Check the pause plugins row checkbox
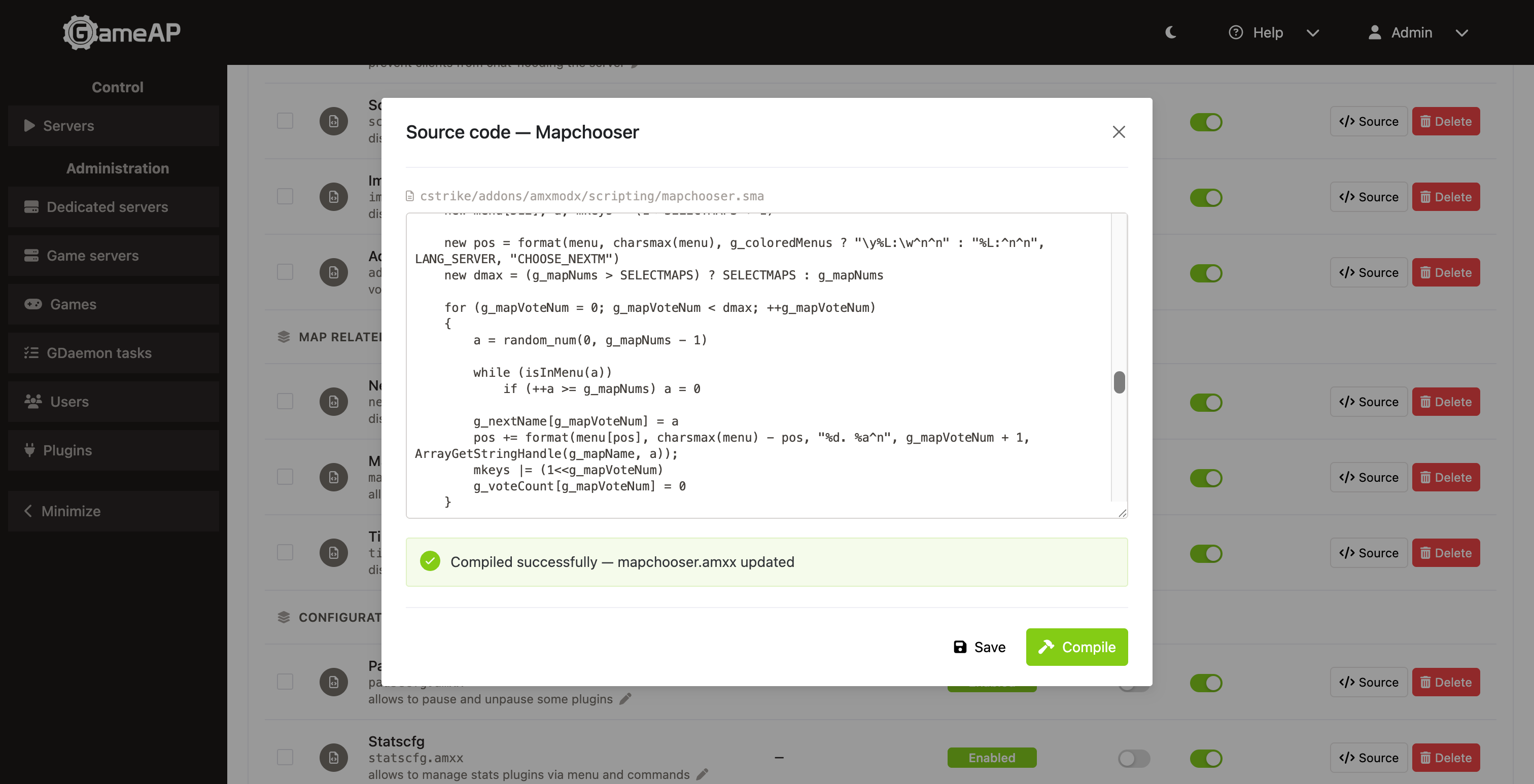Image resolution: width=1534 pixels, height=784 pixels. coord(285,682)
